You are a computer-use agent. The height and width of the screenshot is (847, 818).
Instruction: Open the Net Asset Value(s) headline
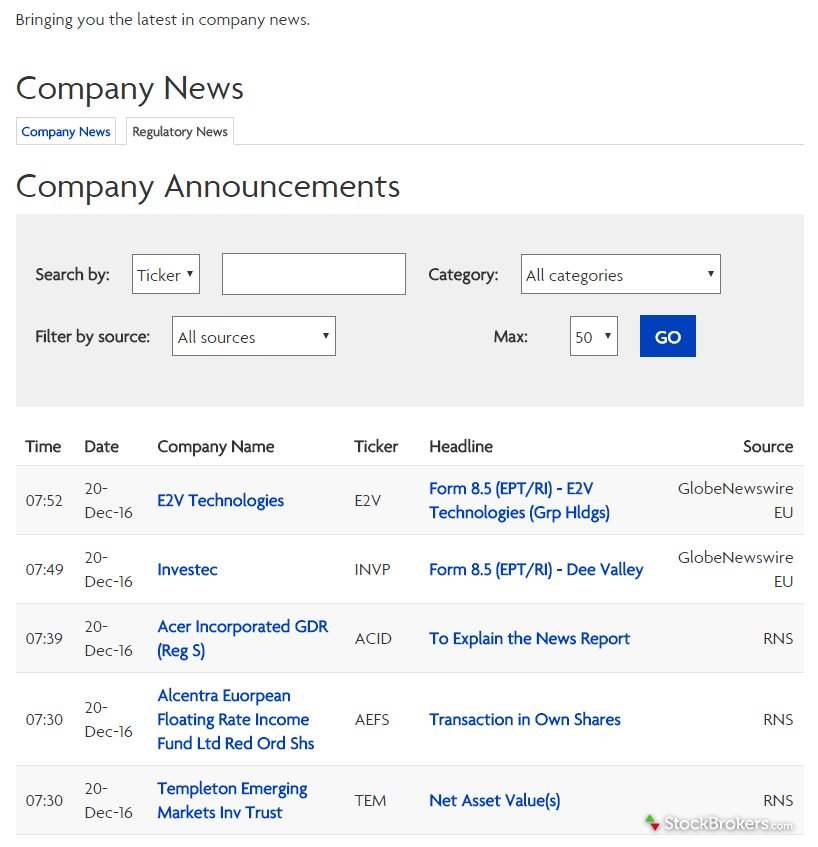click(x=494, y=800)
